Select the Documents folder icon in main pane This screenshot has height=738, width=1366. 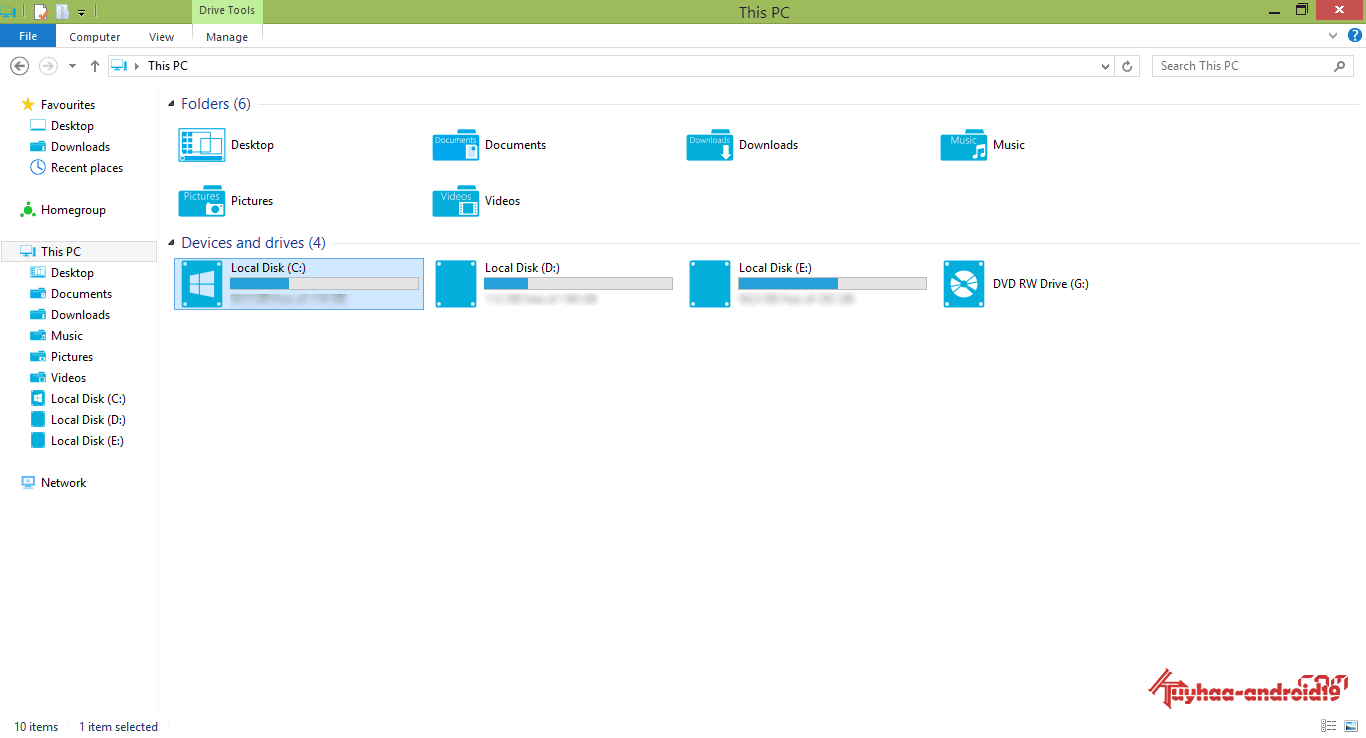coord(456,145)
